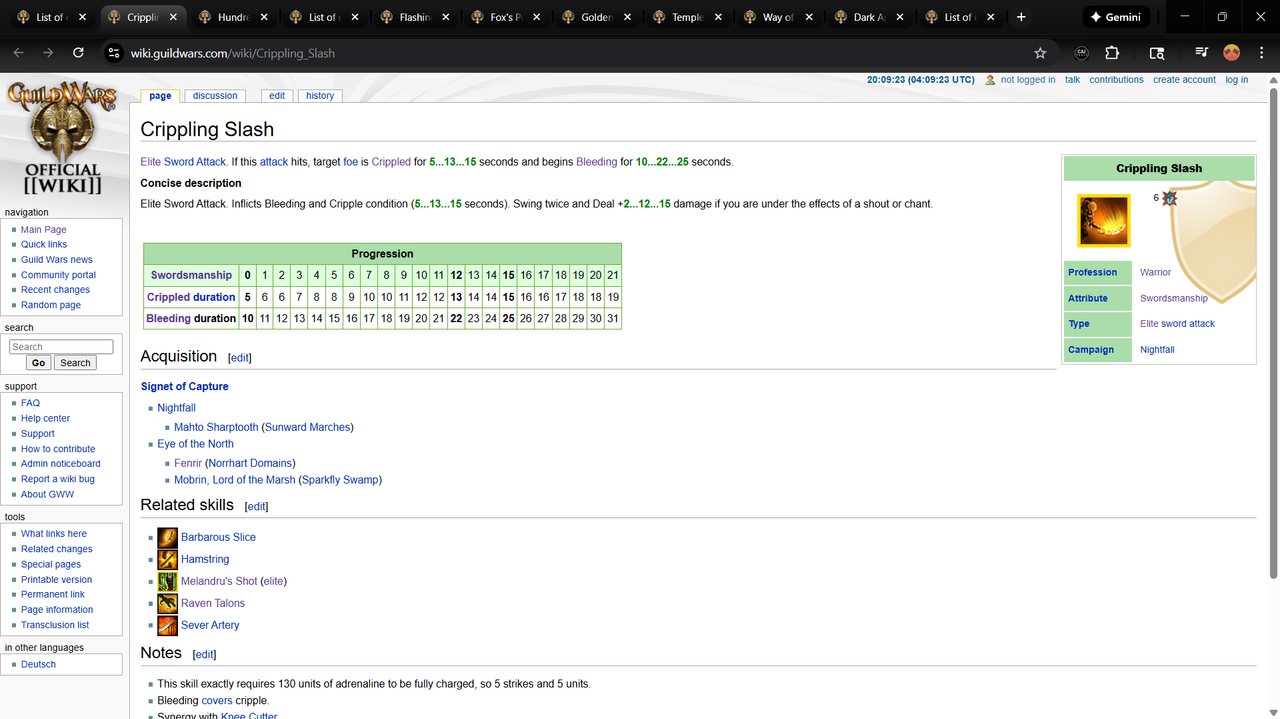Click the Crippling Slash skill icon in infobox
The height and width of the screenshot is (719, 1280).
1104,221
